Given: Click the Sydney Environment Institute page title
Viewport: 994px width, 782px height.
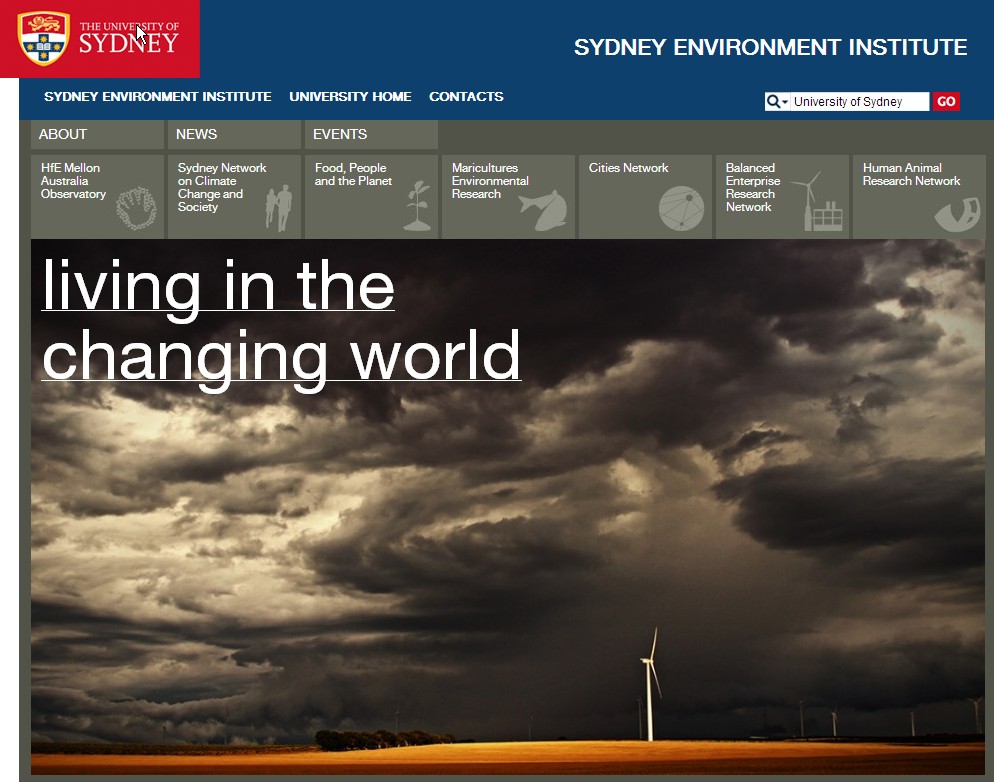Looking at the screenshot, I should [x=770, y=47].
